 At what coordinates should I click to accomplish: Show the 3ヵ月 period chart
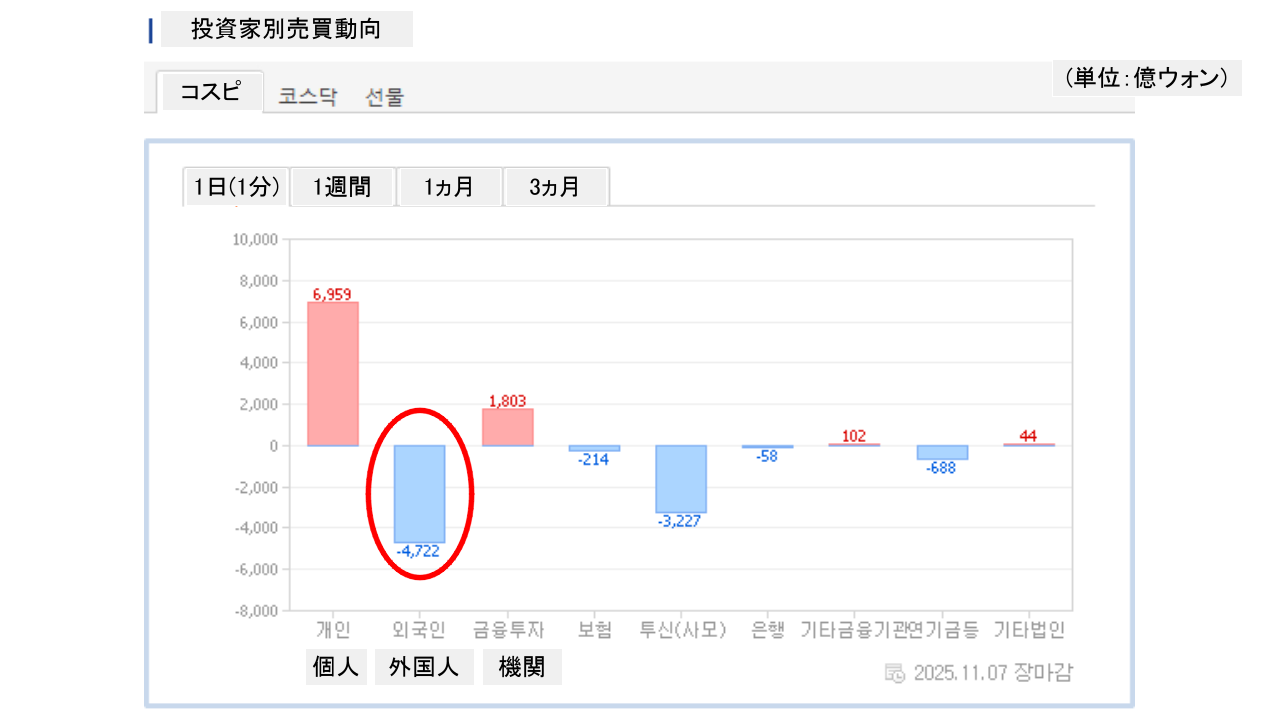556,187
